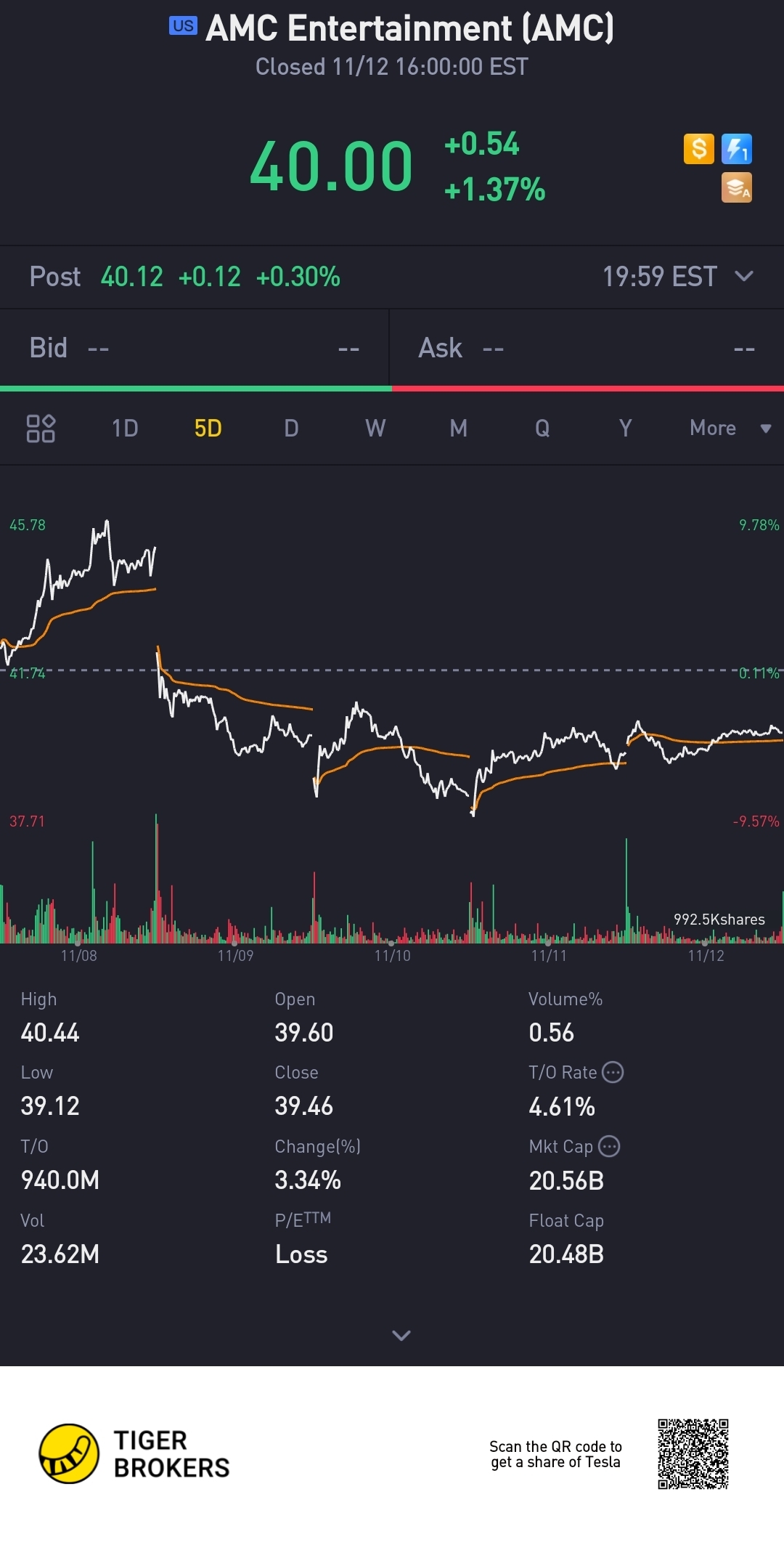784x1542 pixels.
Task: Open the More chart periods dropdown
Action: [730, 428]
